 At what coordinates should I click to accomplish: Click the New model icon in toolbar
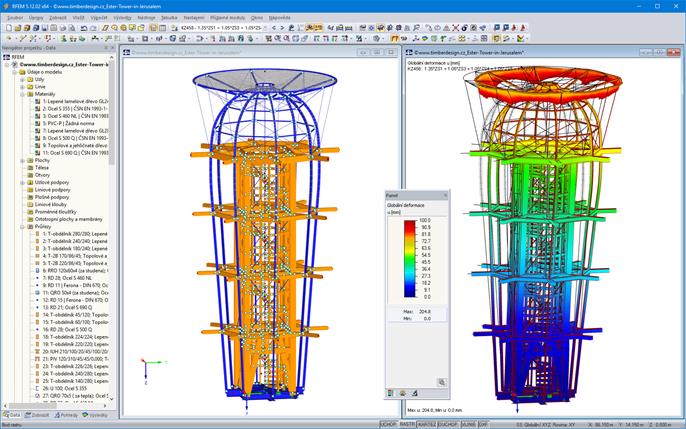pos(9,28)
